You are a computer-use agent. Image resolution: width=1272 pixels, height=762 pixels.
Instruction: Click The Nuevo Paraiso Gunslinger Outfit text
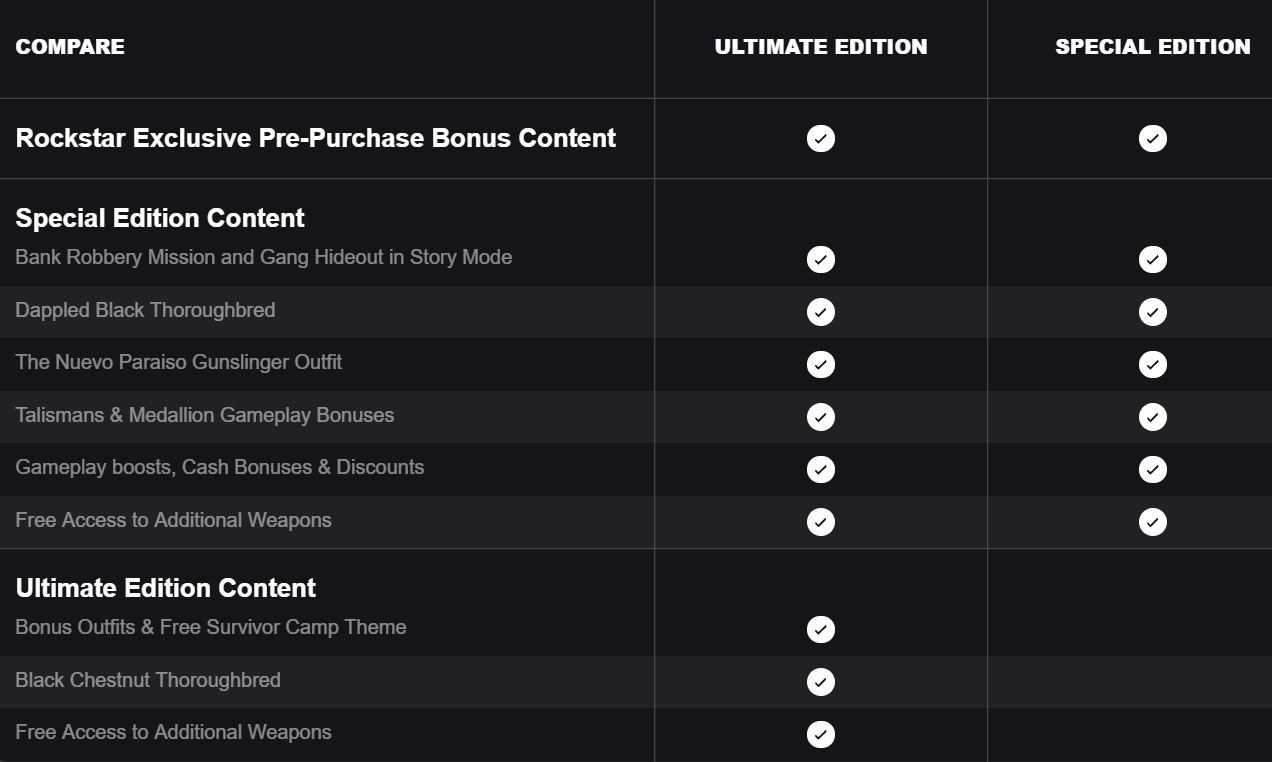point(179,362)
